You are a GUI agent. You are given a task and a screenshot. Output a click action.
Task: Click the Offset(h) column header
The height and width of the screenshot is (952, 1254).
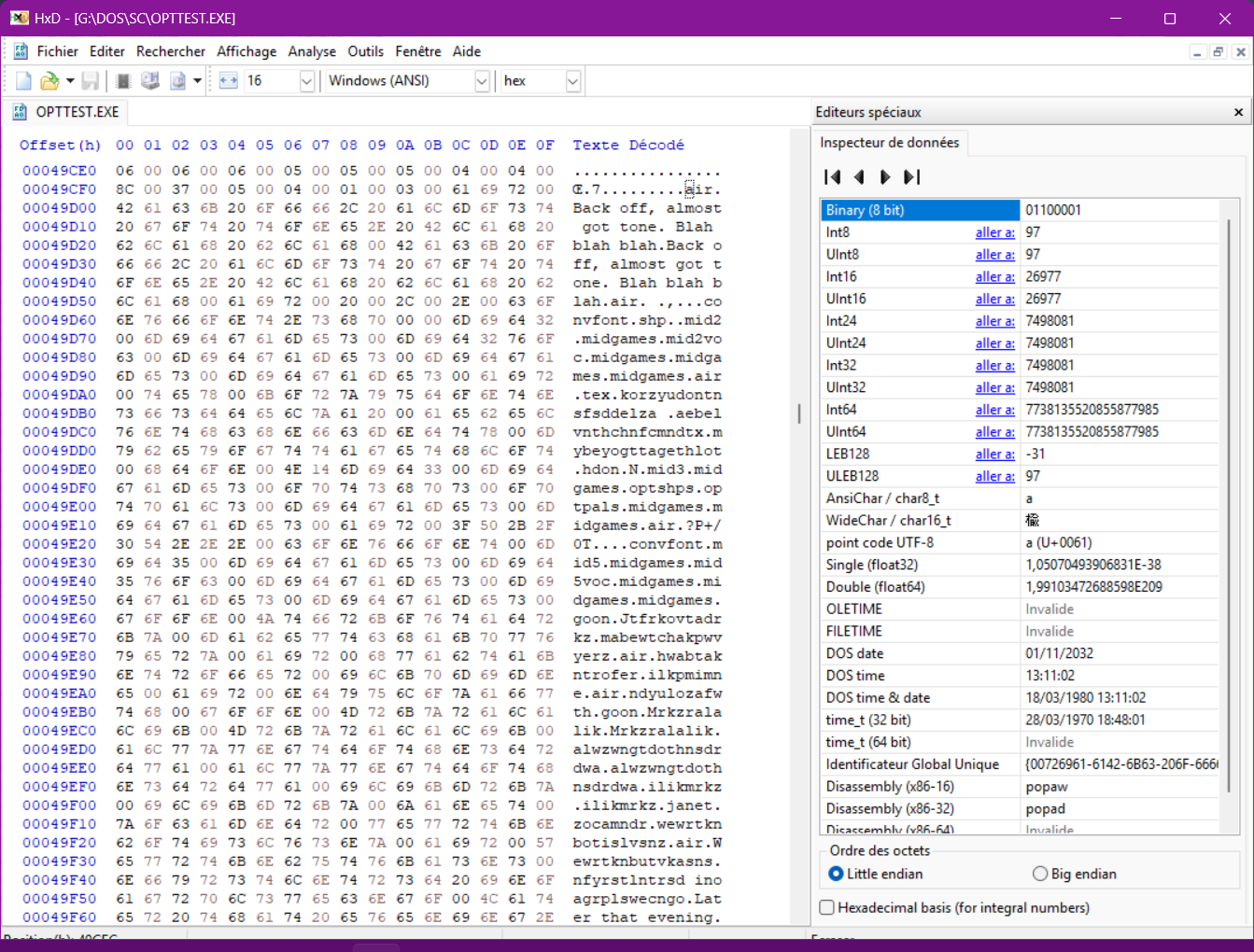tap(60, 146)
